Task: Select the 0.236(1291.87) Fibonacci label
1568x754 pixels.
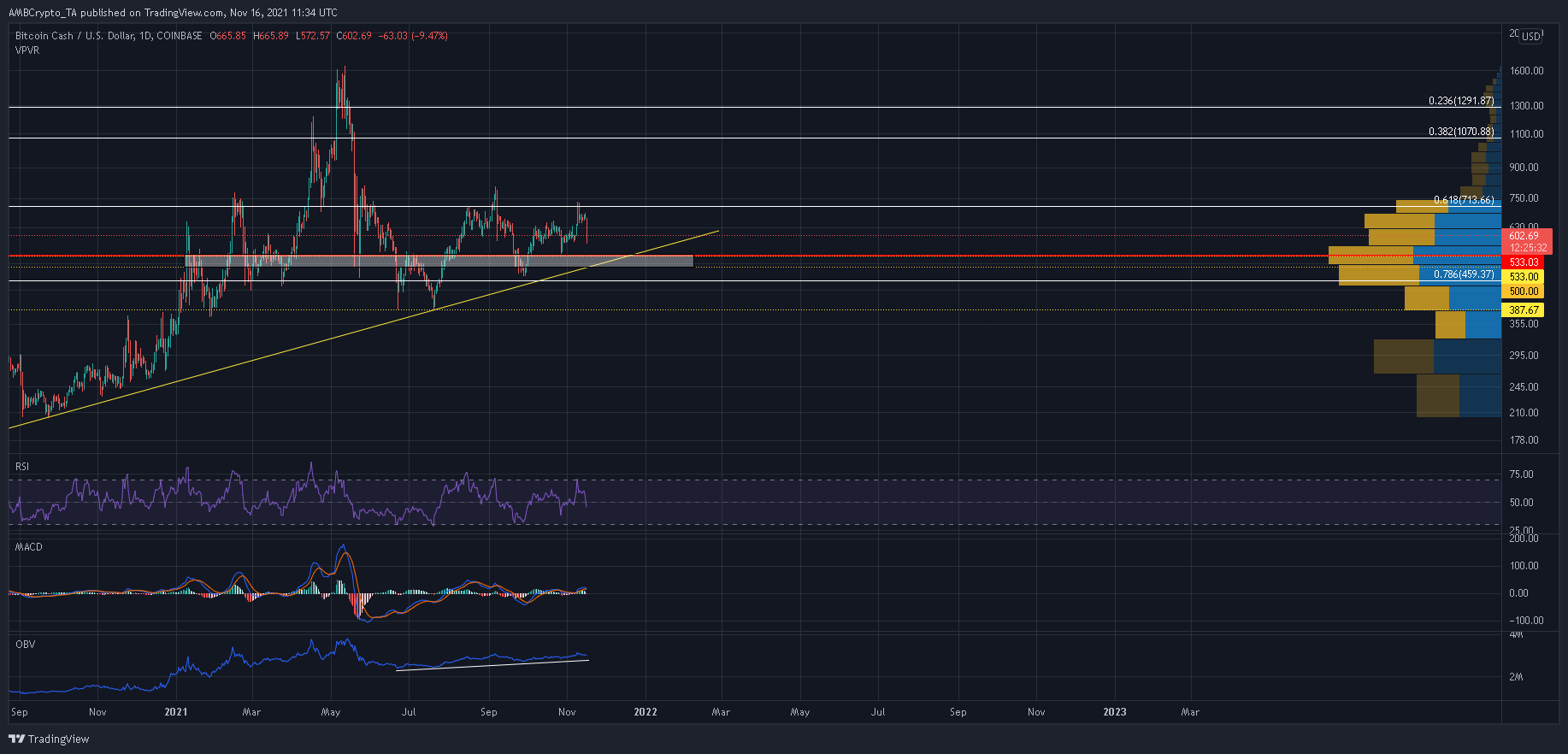Action: click(1461, 101)
